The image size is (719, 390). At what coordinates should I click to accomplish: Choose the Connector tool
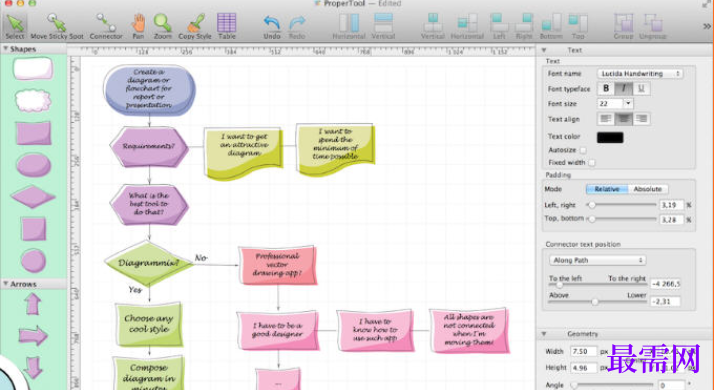point(106,26)
